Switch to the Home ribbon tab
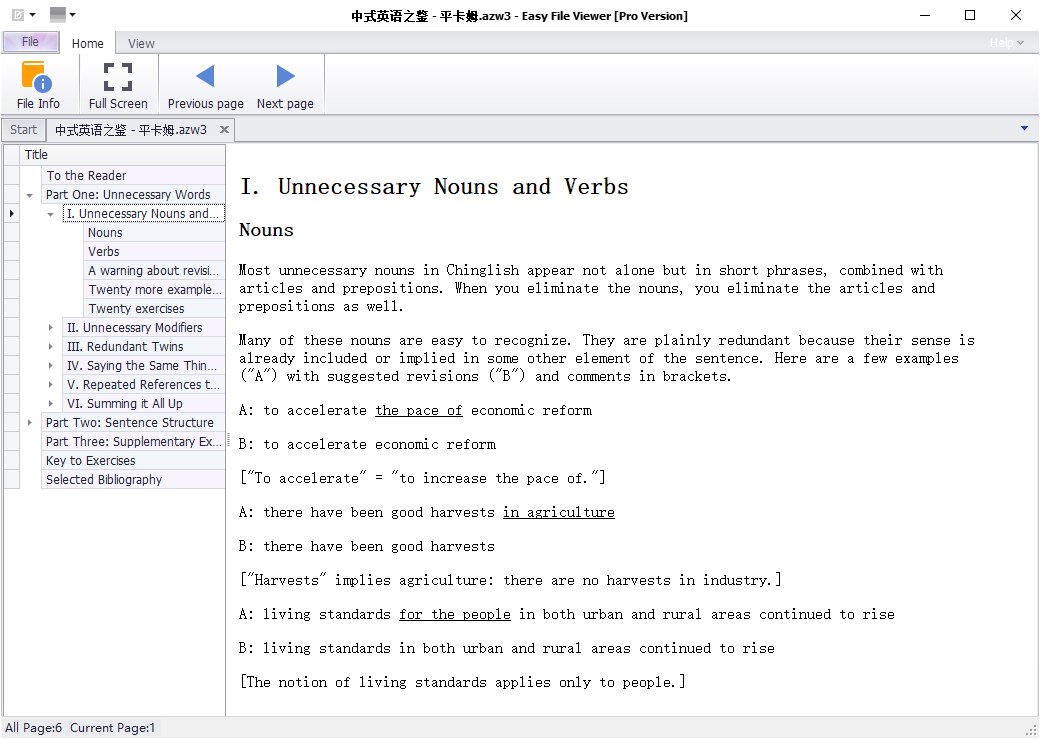Image resolution: width=1040 pixels, height=739 pixels. [88, 43]
